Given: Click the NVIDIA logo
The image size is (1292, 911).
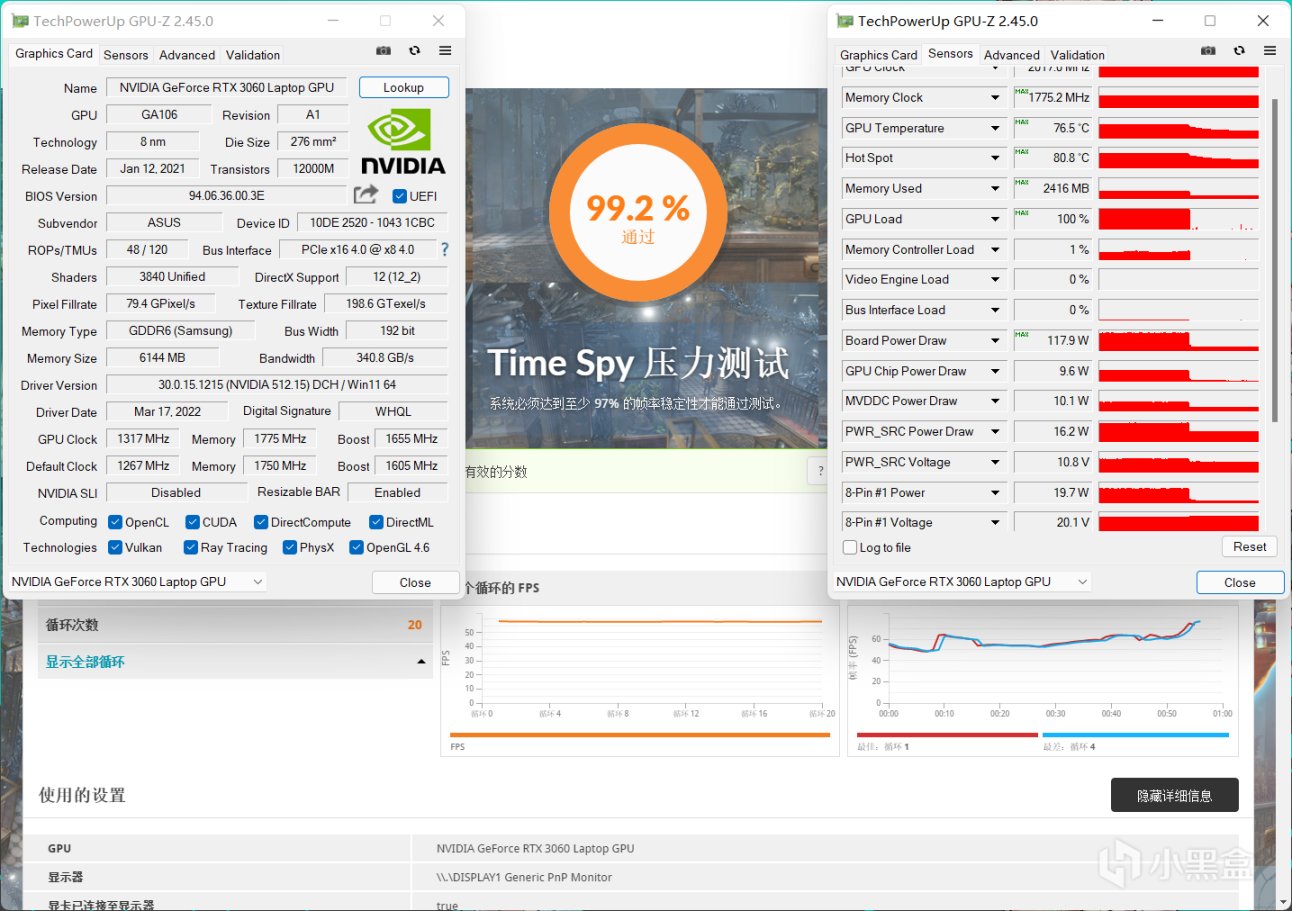Looking at the screenshot, I should point(403,141).
